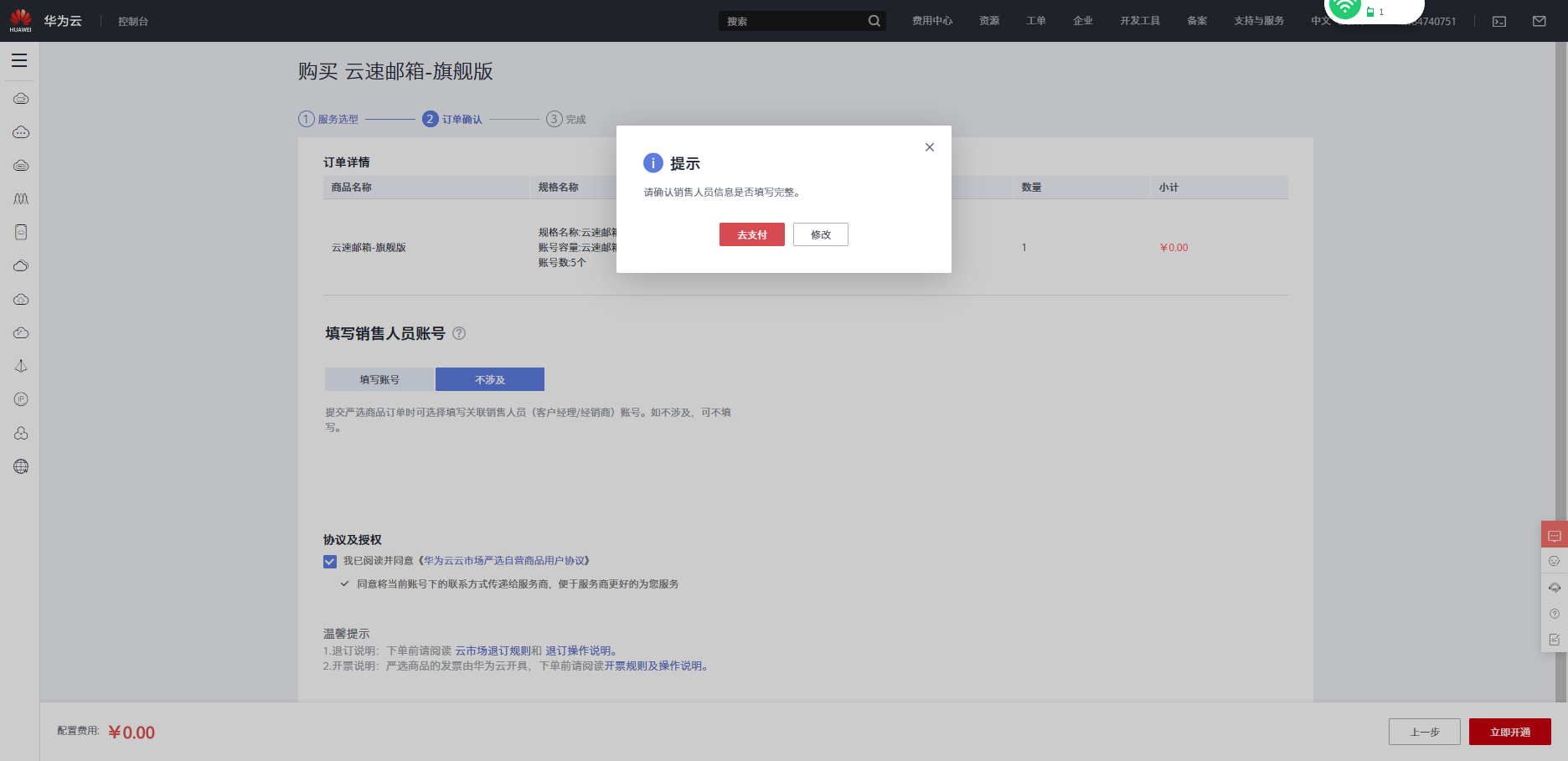Click the 立即开通 button

point(1510,732)
